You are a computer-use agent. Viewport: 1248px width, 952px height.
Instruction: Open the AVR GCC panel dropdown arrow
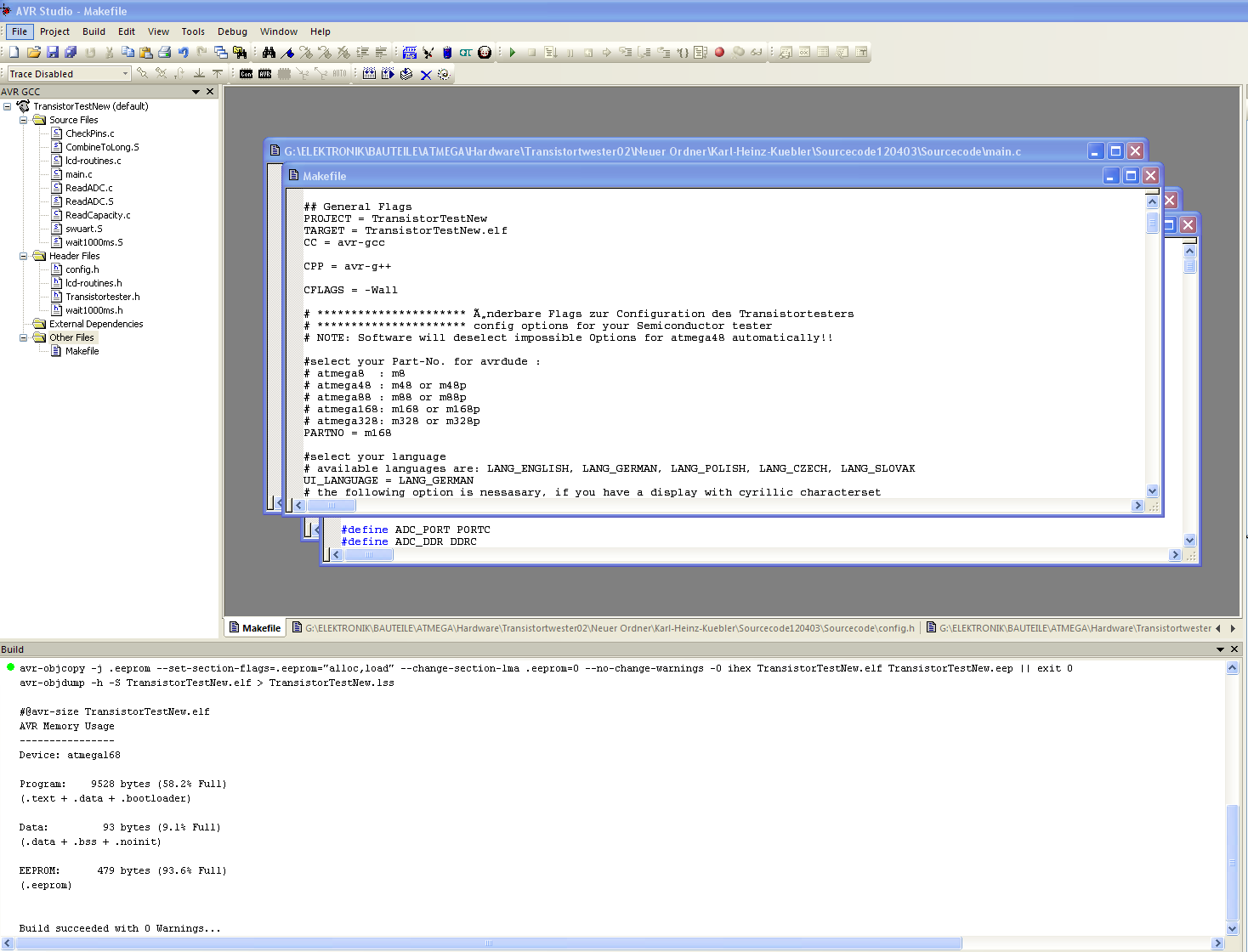pos(196,92)
